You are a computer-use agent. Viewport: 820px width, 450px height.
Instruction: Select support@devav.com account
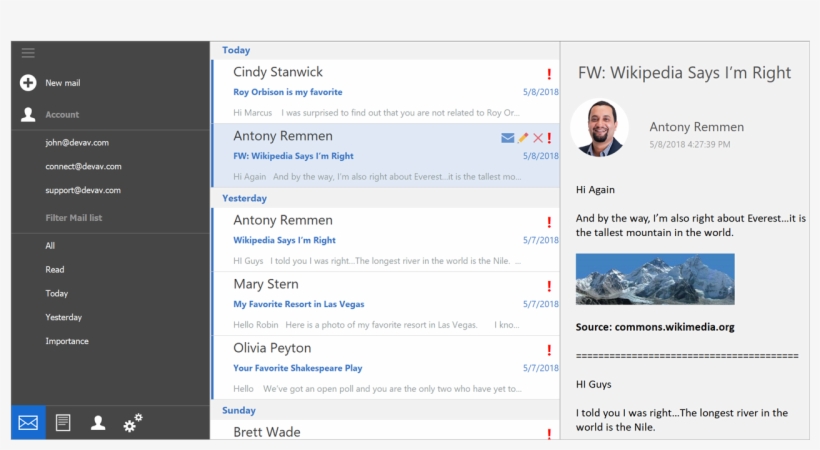(83, 190)
